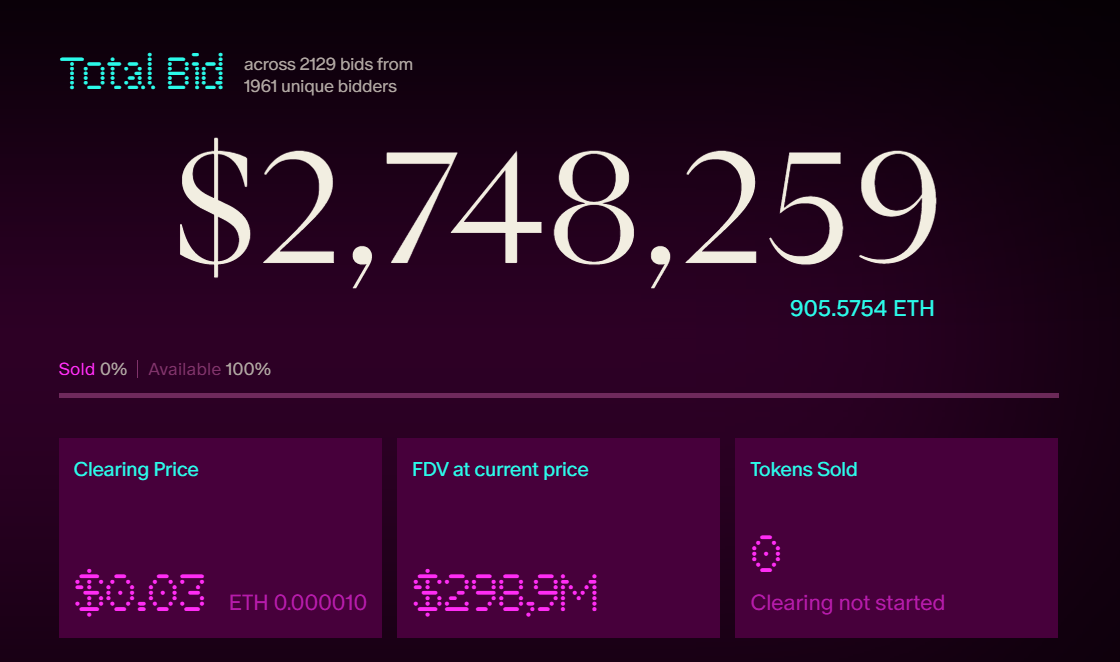Click the Tokens Sold card title
The width and height of the screenshot is (1120, 662).
coord(804,469)
